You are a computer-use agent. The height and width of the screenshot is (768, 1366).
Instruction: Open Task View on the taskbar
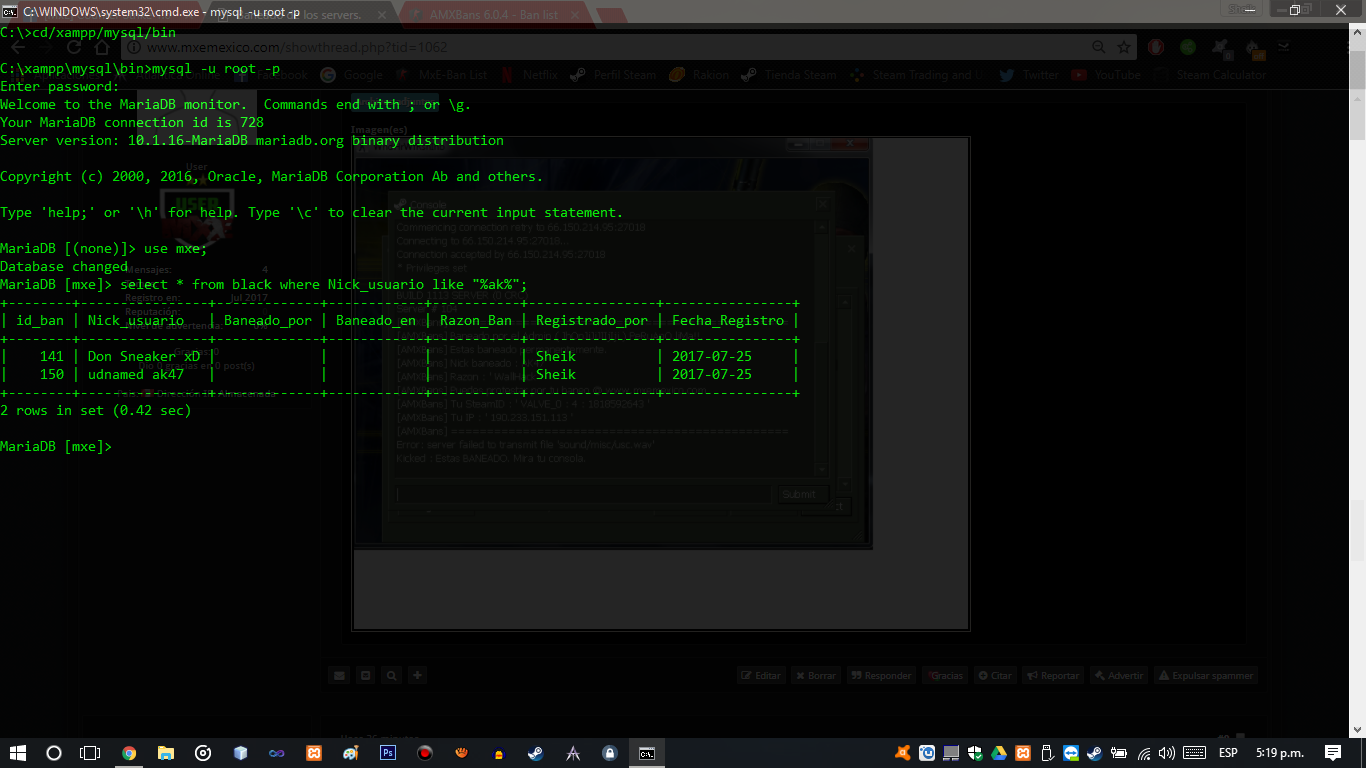coord(90,753)
